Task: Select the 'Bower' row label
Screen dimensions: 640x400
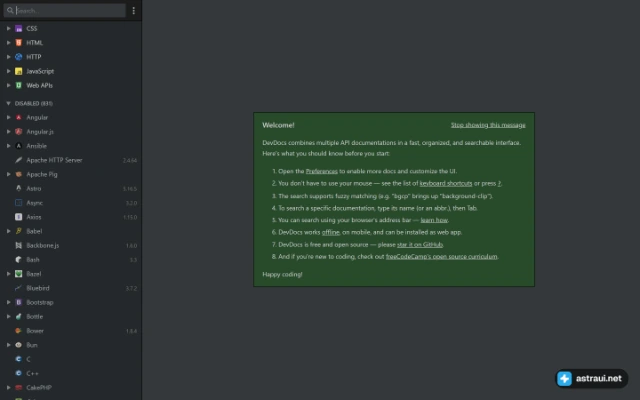Action: [x=35, y=331]
